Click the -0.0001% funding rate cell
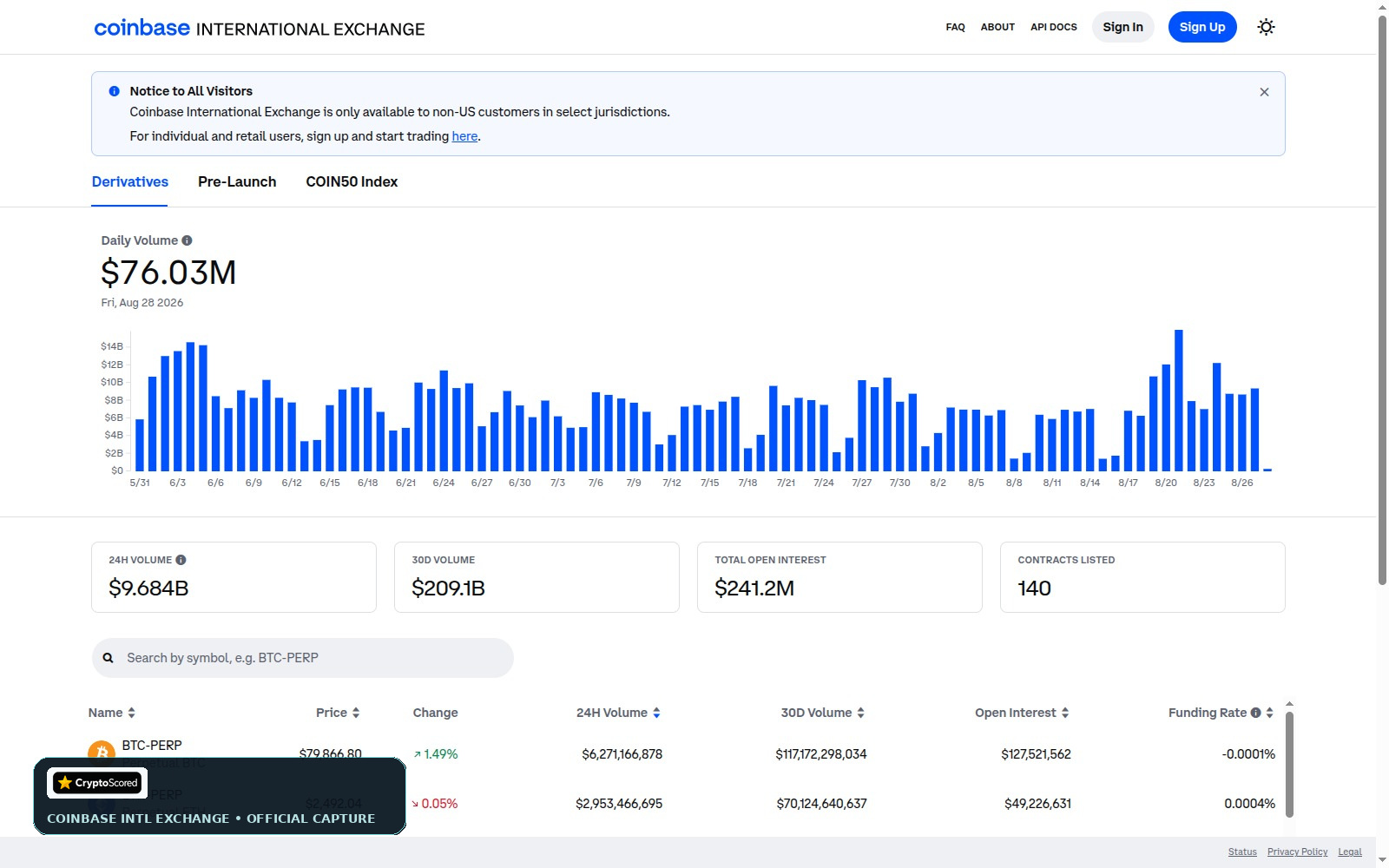1389x868 pixels. [x=1248, y=754]
